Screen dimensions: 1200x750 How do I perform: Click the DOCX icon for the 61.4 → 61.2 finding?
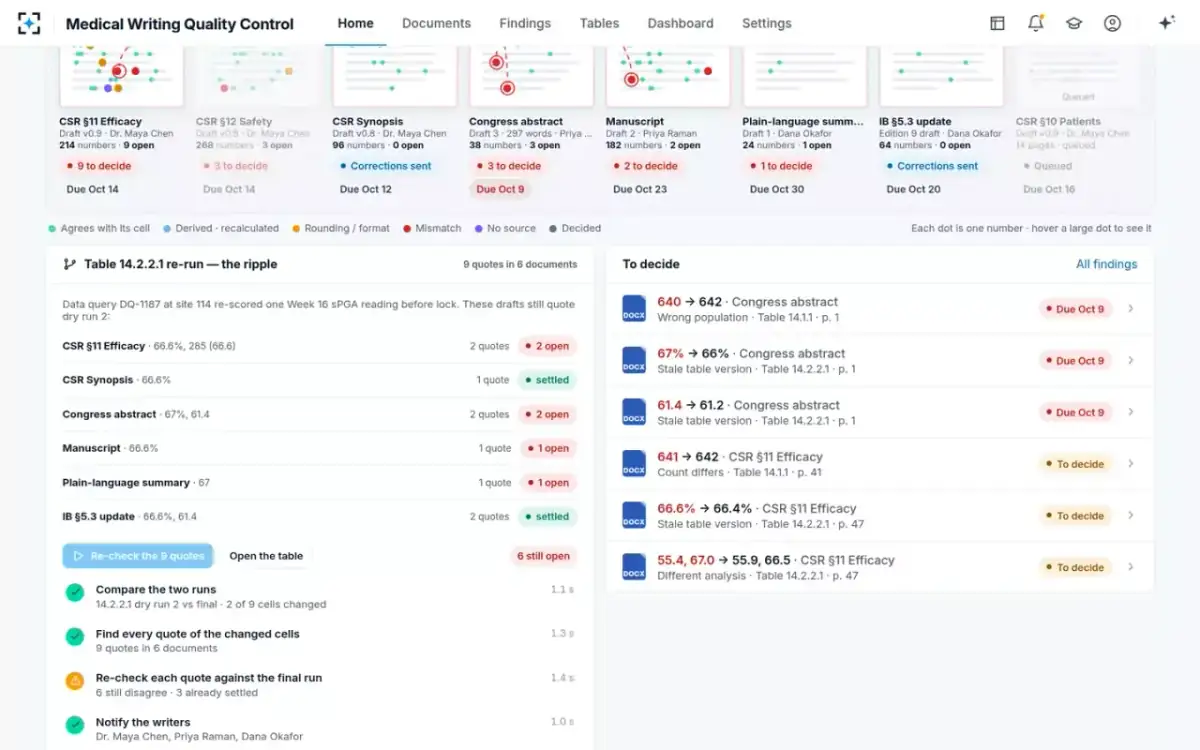(634, 412)
